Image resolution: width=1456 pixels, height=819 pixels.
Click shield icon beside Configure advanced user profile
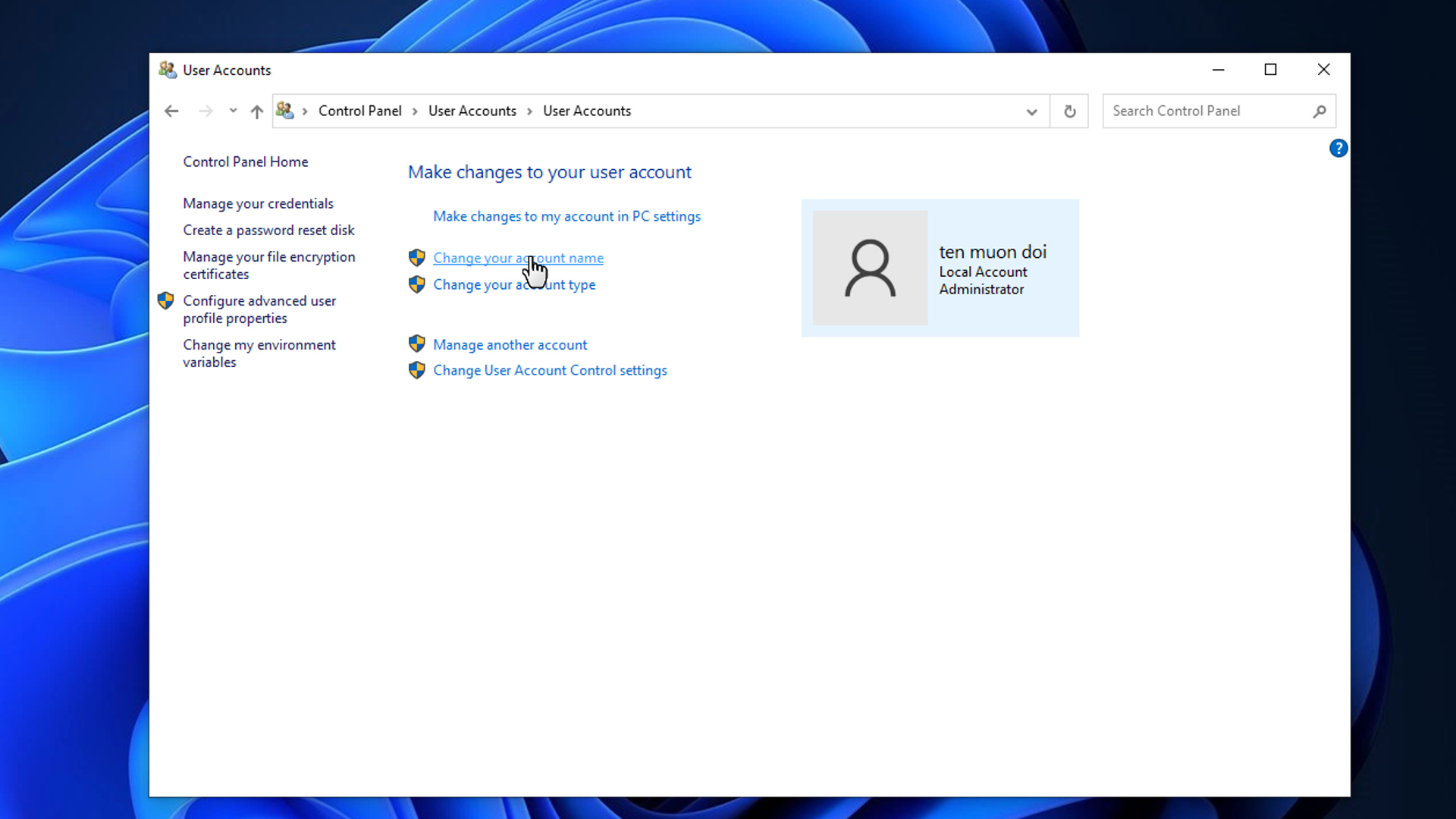coord(165,301)
